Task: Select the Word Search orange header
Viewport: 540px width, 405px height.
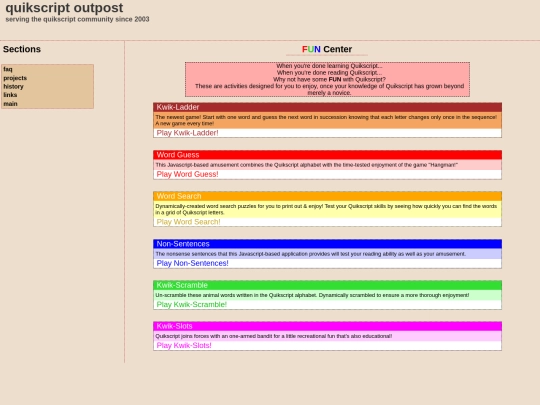Action: click(x=328, y=196)
